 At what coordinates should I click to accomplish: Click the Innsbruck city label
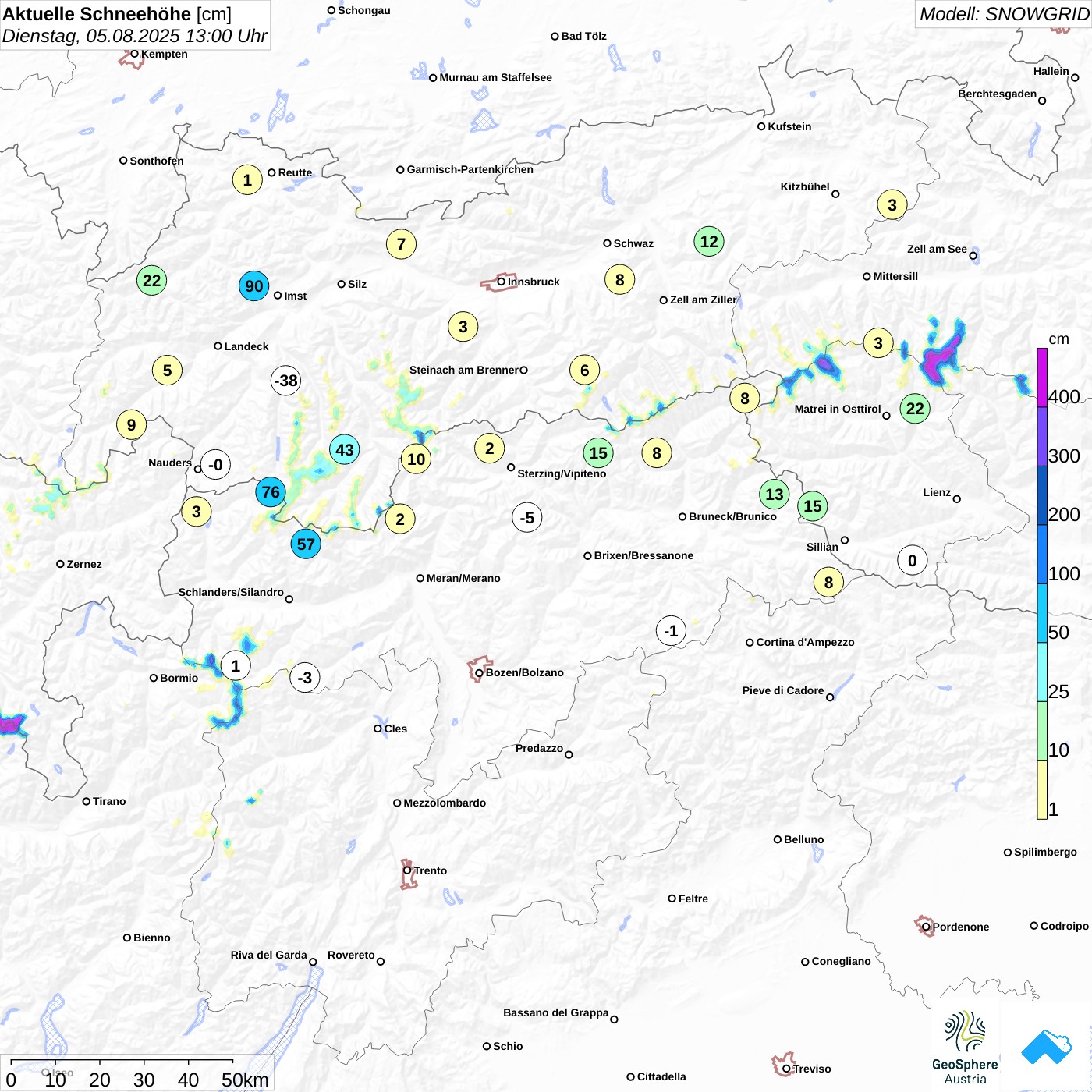tap(534, 282)
